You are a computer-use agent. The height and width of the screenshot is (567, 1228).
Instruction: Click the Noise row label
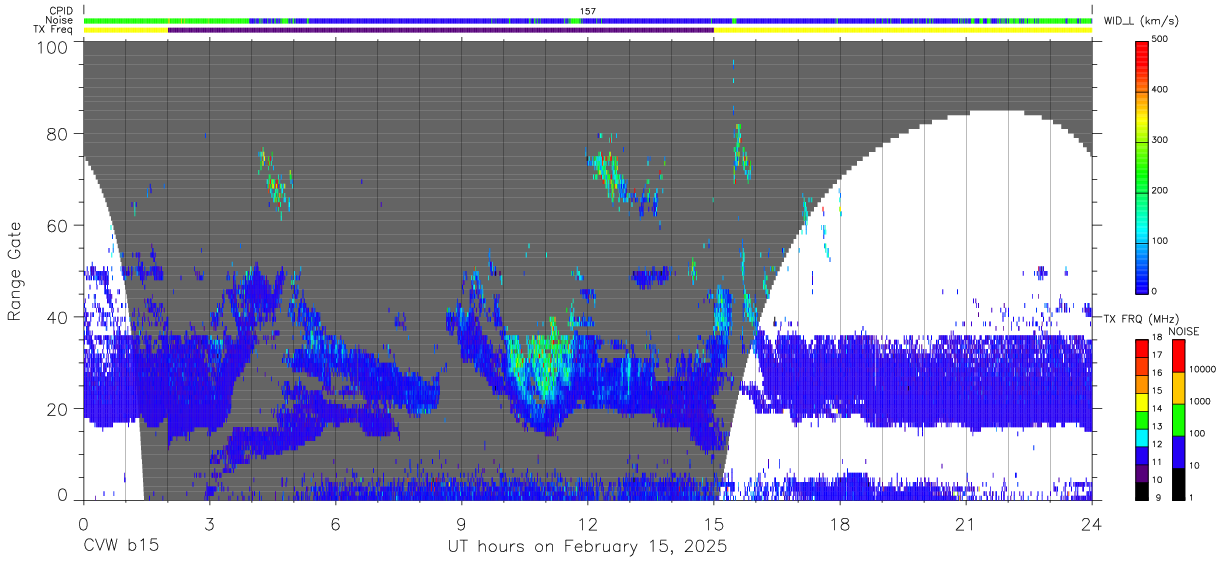pyautogui.click(x=60, y=20)
